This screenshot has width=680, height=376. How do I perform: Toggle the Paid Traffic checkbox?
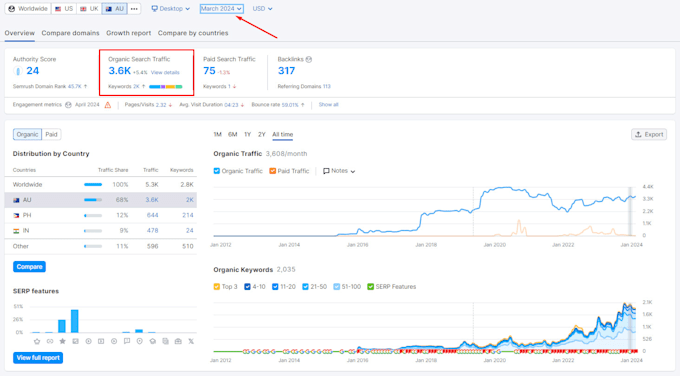(272, 171)
